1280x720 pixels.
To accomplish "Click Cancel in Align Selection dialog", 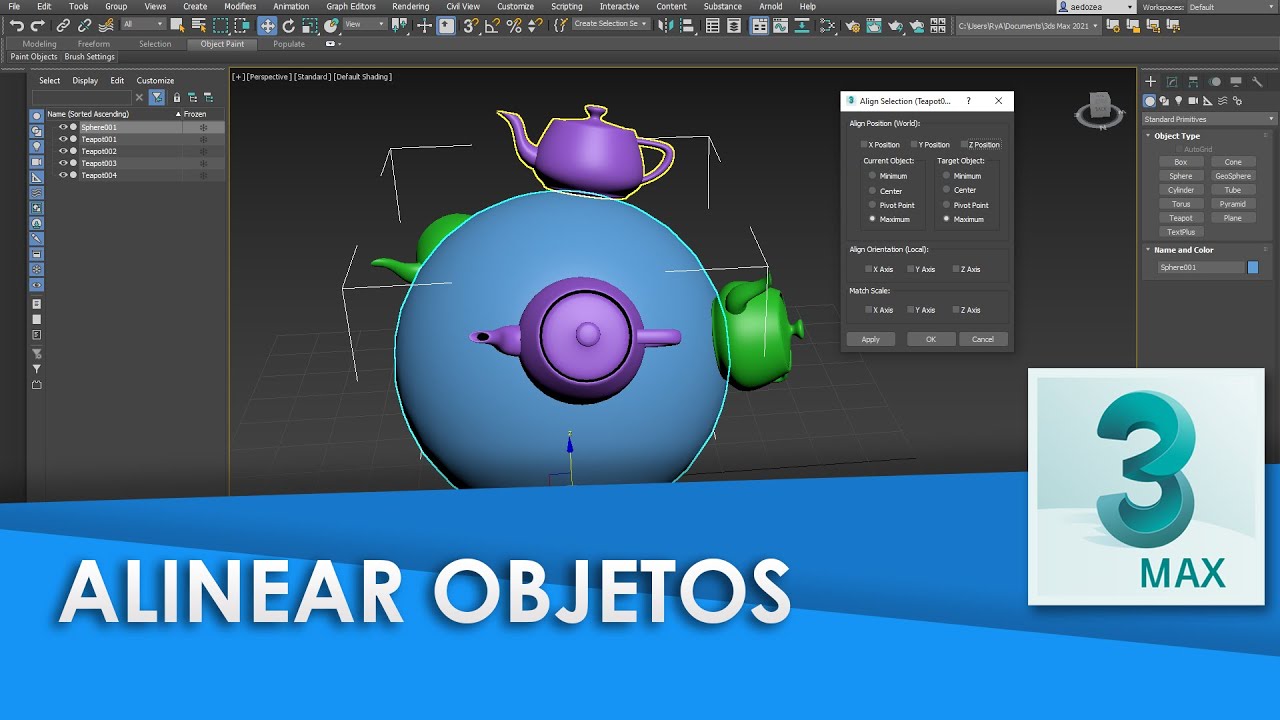I will tap(983, 339).
